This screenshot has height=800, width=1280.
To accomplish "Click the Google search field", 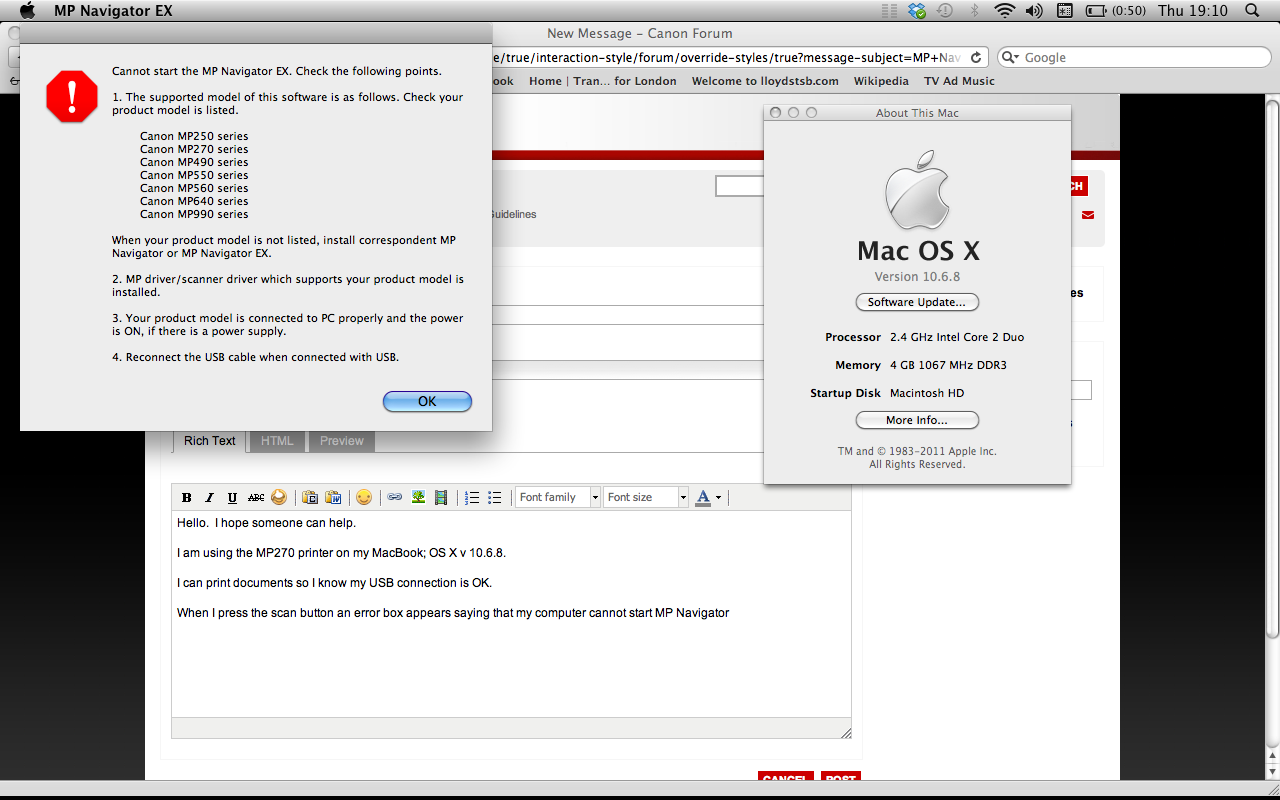I will pyautogui.click(x=1130, y=57).
